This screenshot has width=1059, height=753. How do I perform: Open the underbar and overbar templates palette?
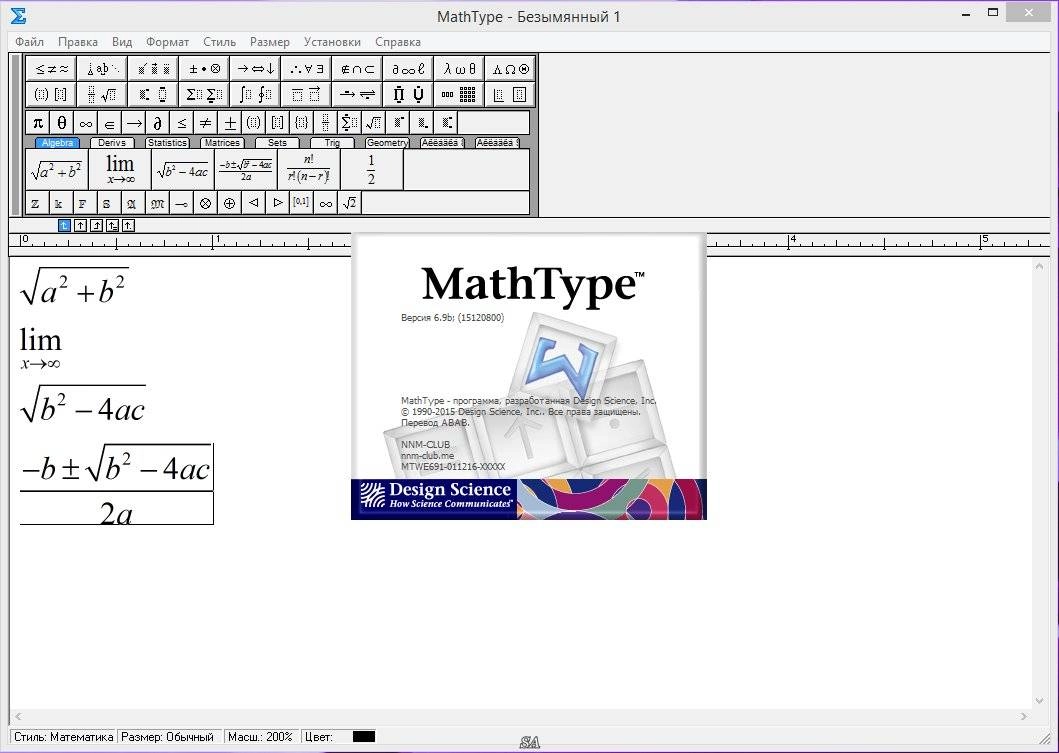click(x=306, y=94)
